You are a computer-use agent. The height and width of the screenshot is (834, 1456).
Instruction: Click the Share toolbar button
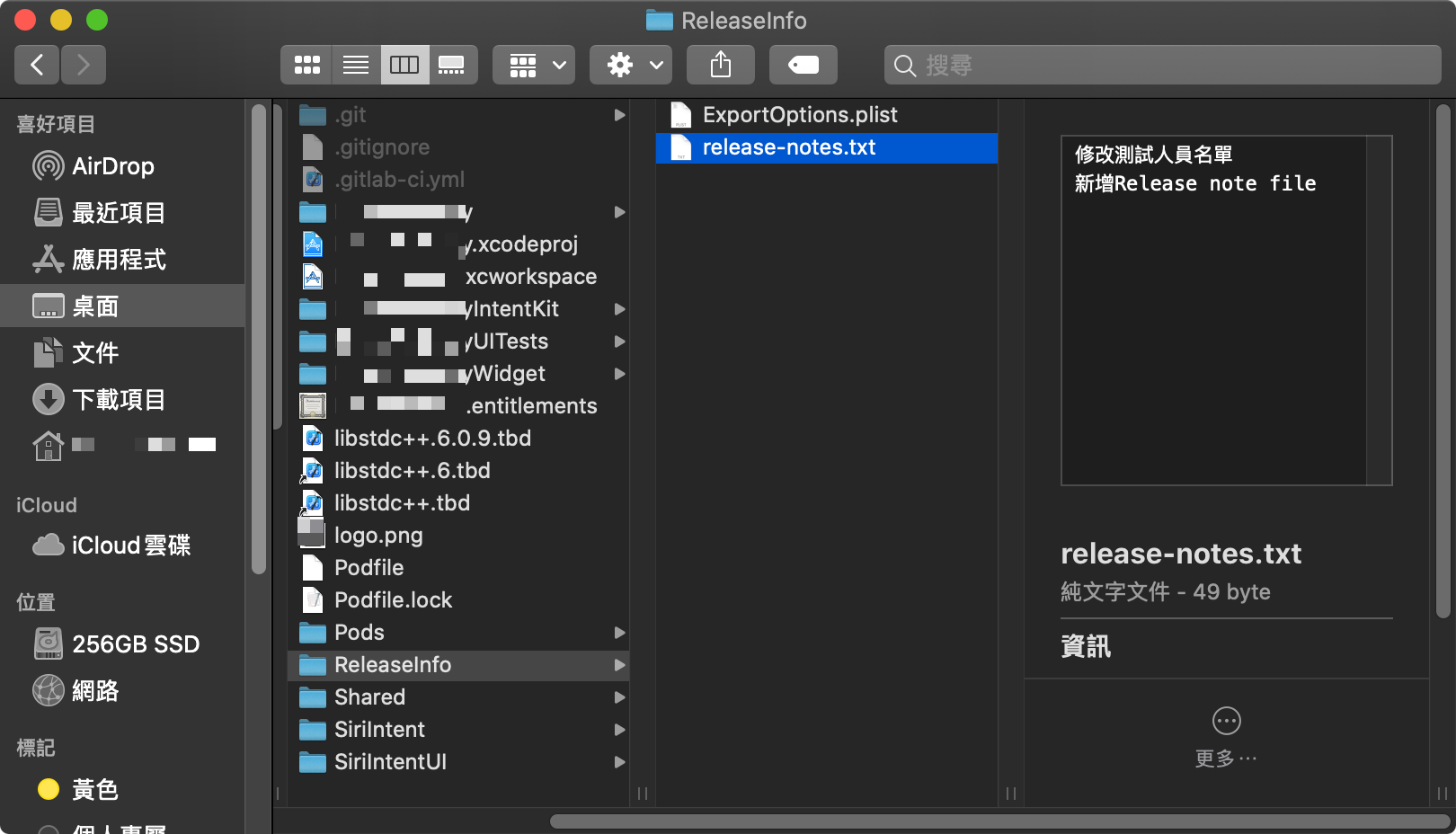[x=721, y=65]
